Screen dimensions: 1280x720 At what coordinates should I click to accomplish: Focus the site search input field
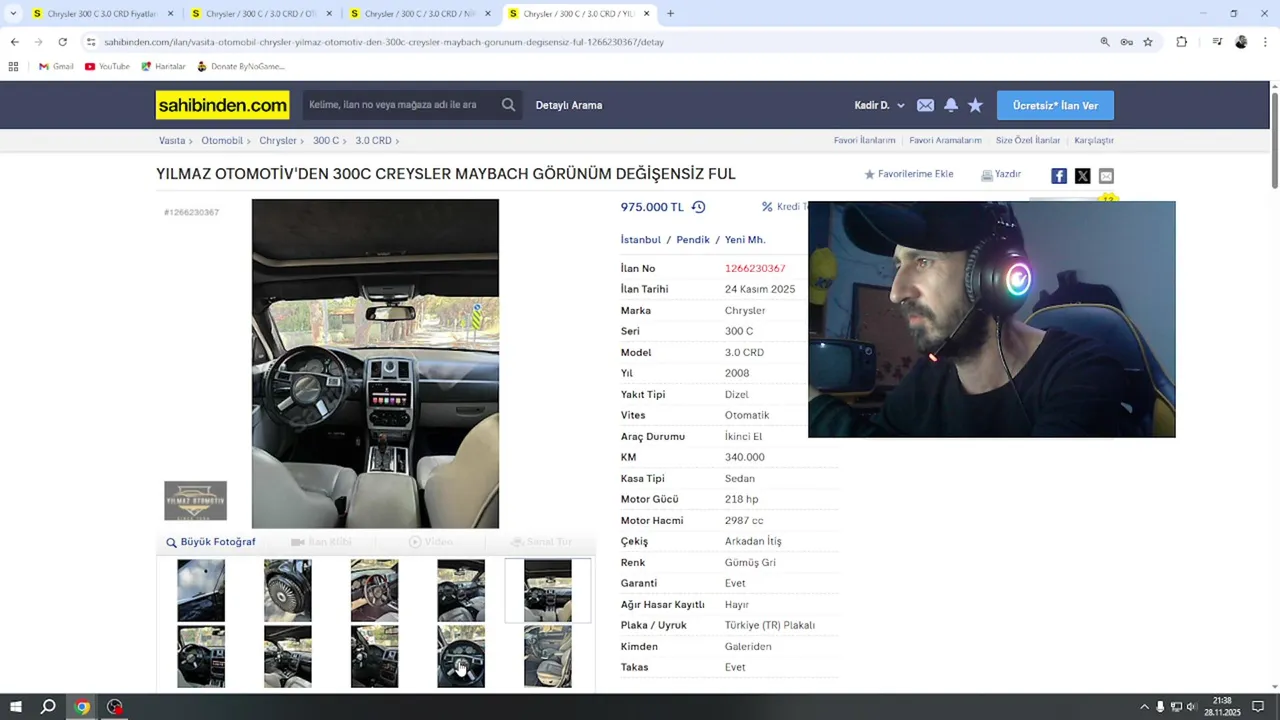coord(400,105)
